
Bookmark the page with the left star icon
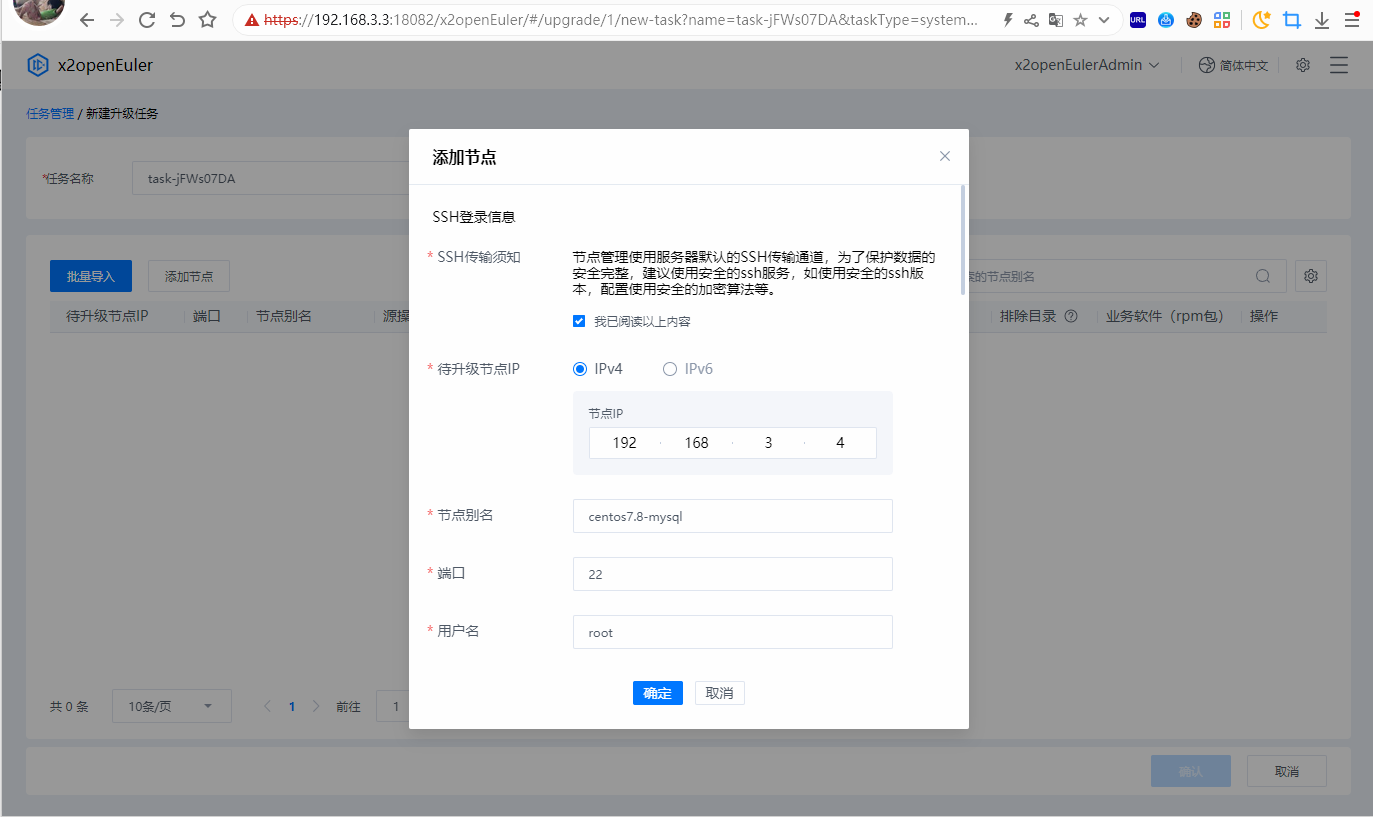(x=207, y=20)
